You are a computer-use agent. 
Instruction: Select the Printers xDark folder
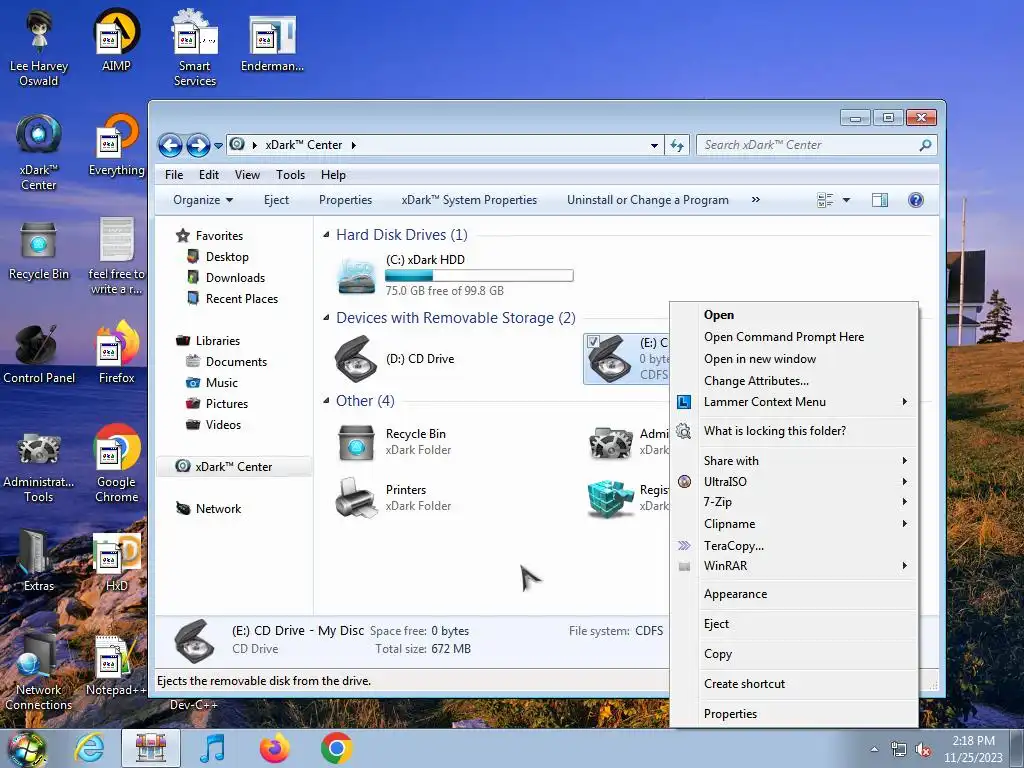pyautogui.click(x=393, y=498)
